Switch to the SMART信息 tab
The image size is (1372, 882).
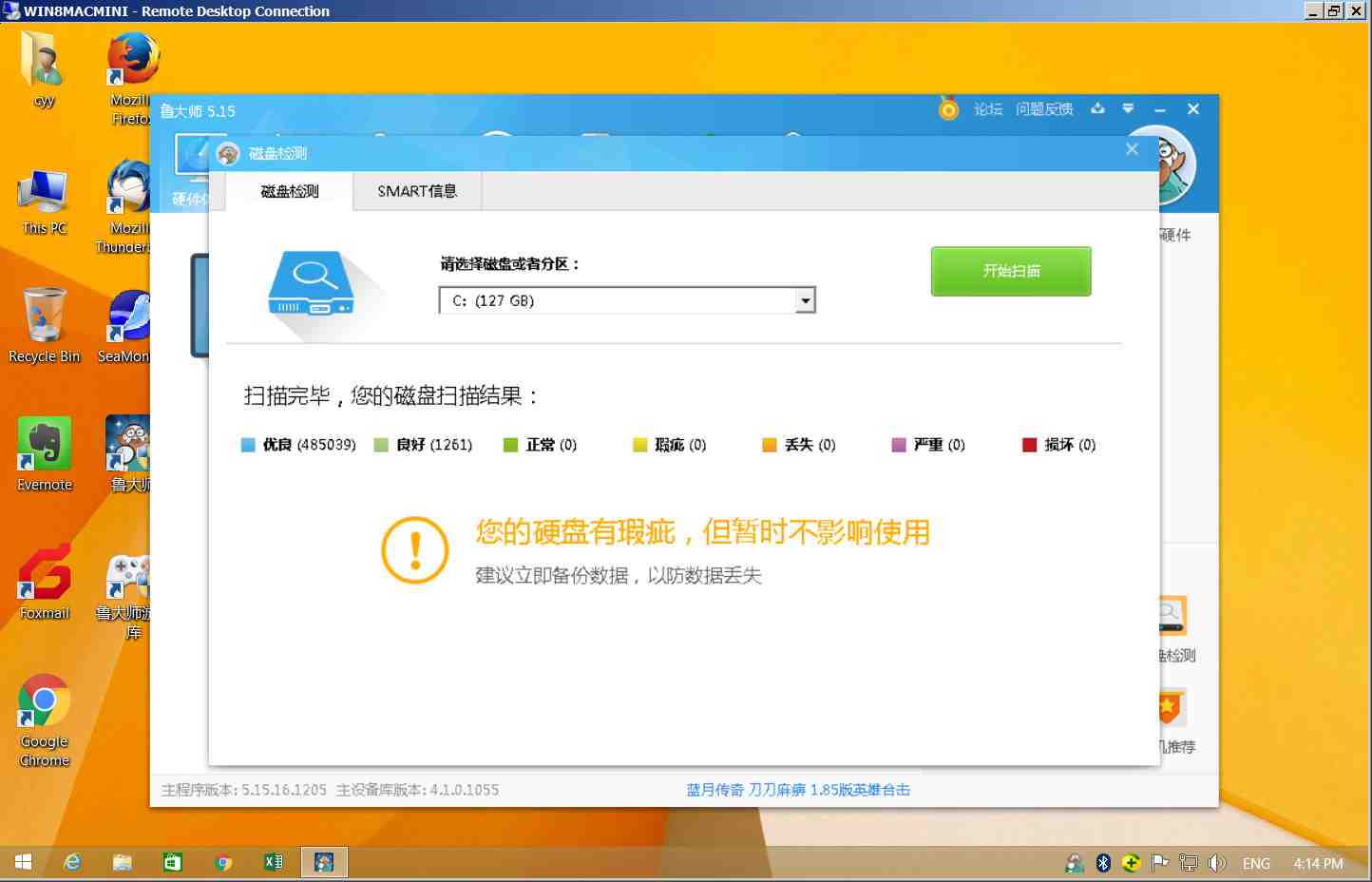coord(417,191)
